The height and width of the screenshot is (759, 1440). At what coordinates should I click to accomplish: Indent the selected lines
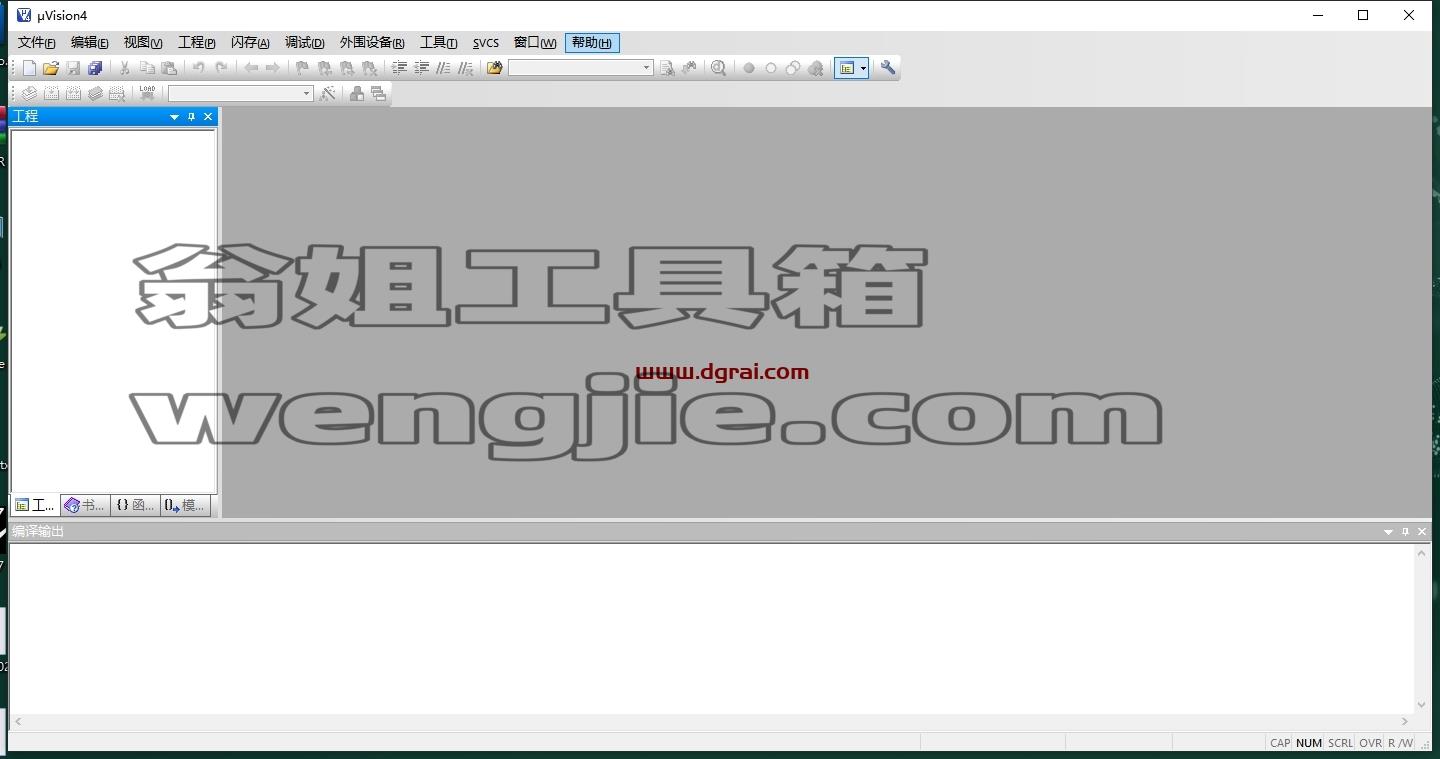(399, 68)
